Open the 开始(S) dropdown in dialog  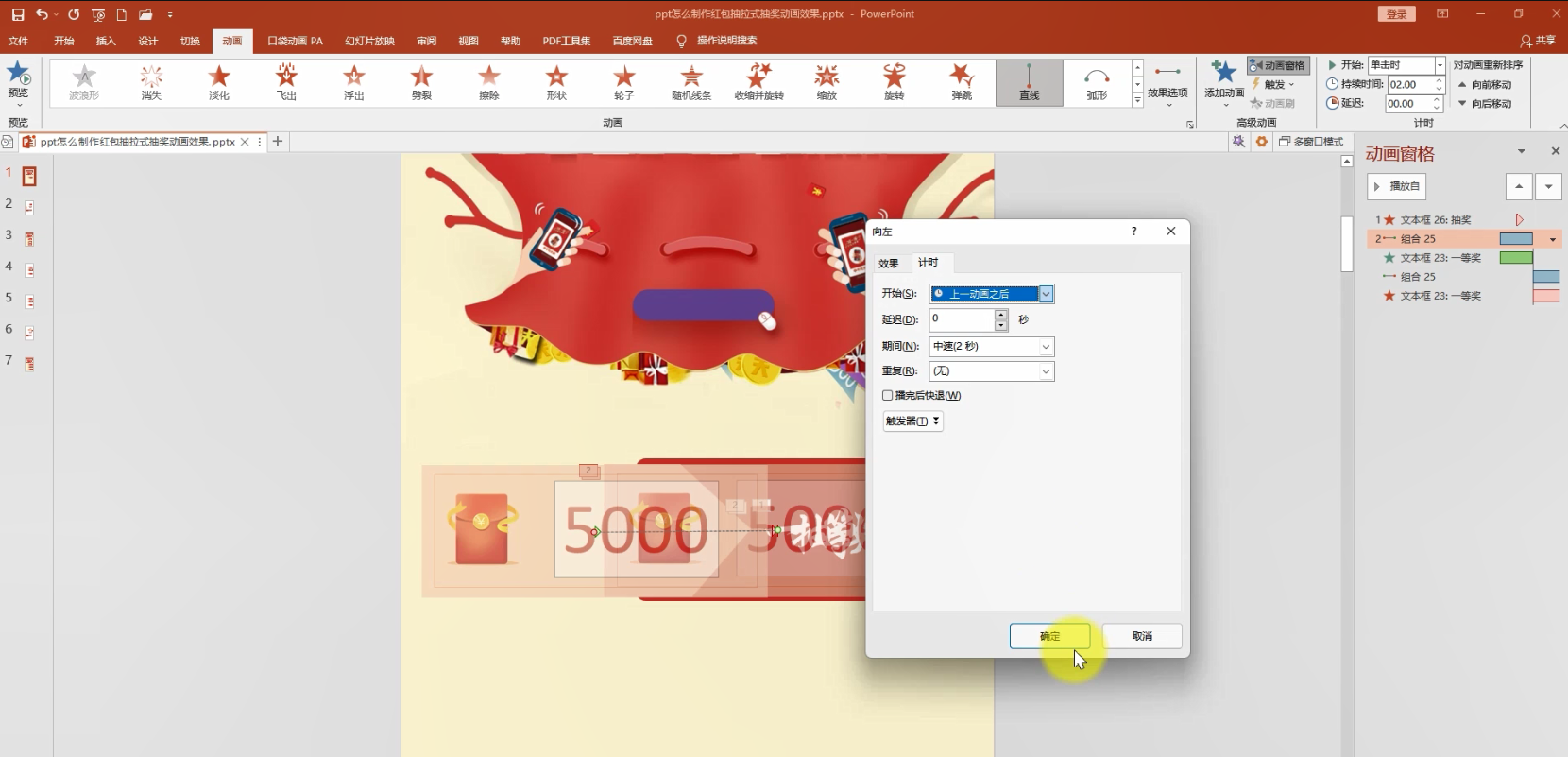pyautogui.click(x=1046, y=294)
